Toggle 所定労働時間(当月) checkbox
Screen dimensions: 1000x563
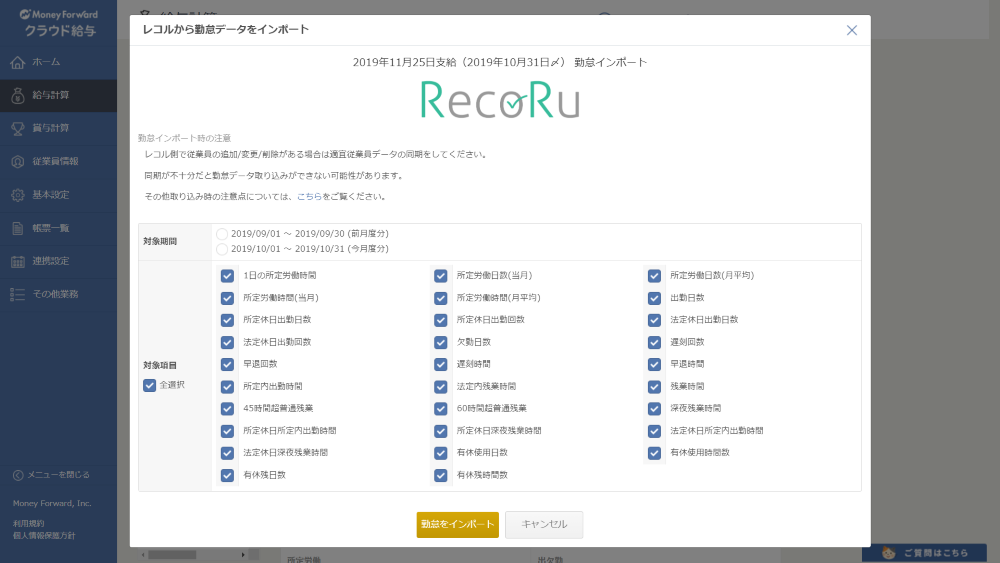[227, 298]
